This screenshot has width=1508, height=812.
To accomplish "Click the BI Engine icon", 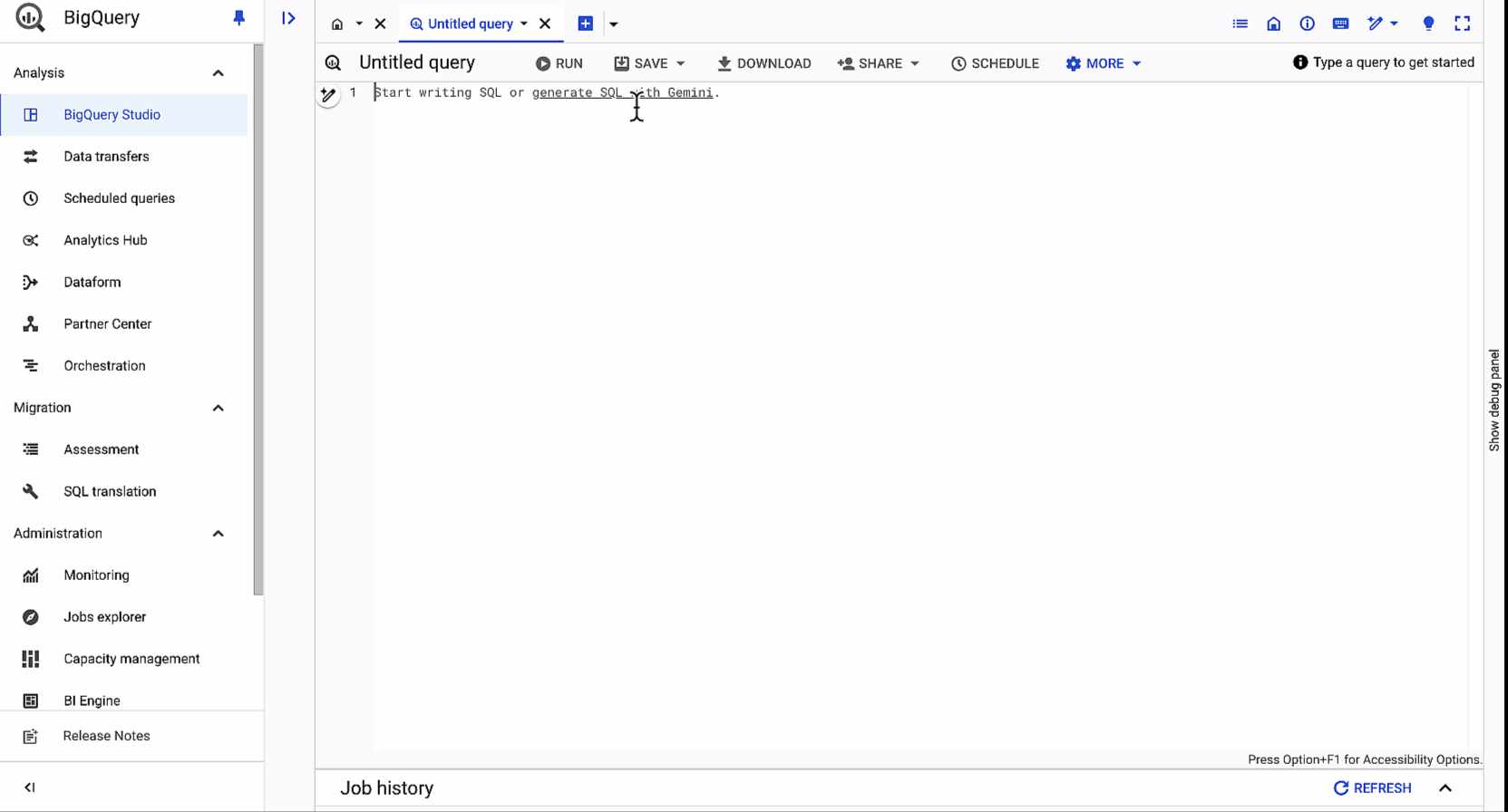I will point(31,701).
